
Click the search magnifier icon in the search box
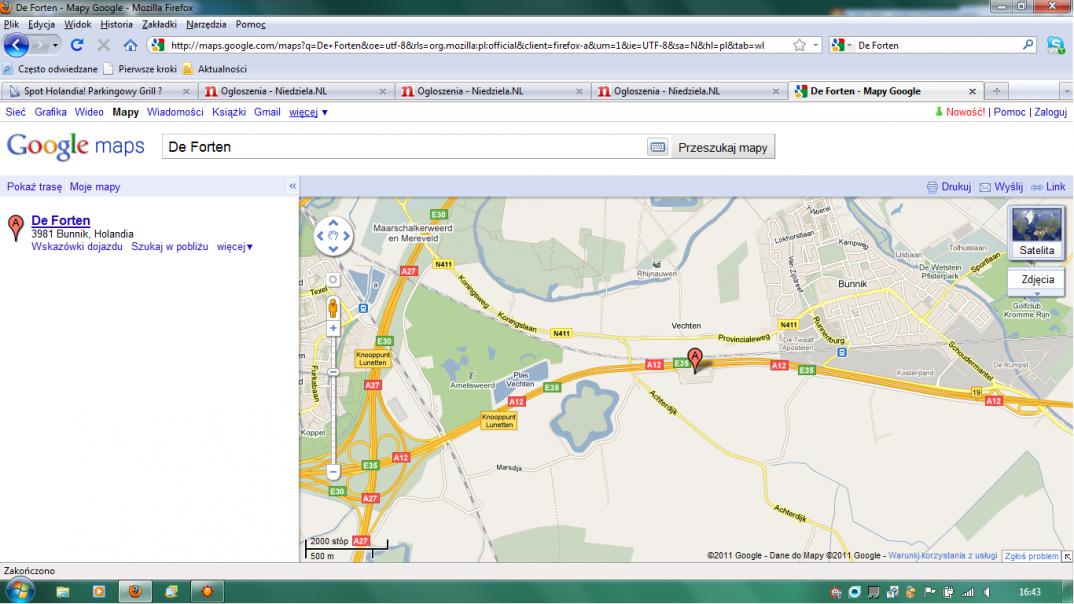pyautogui.click(x=1028, y=45)
